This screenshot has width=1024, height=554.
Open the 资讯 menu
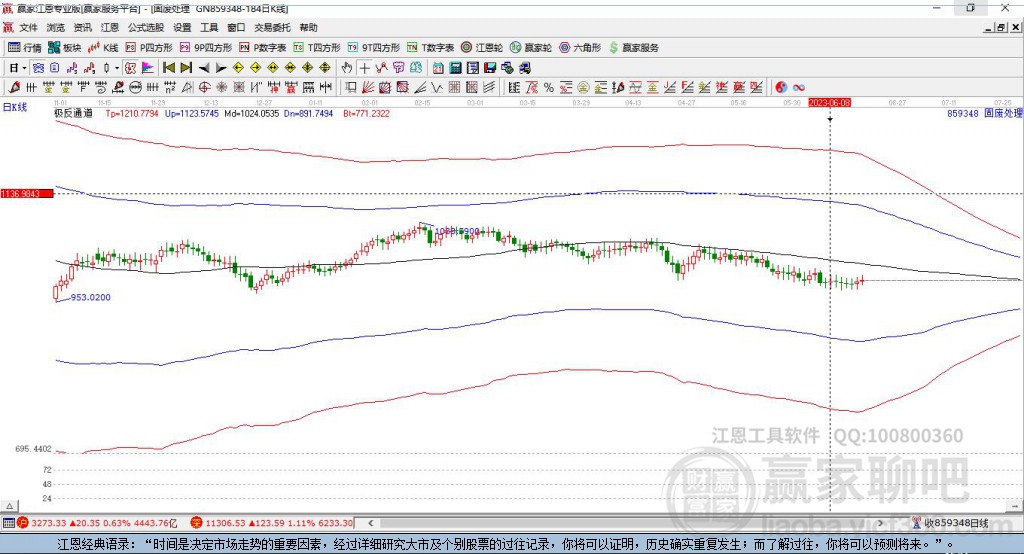(x=82, y=27)
